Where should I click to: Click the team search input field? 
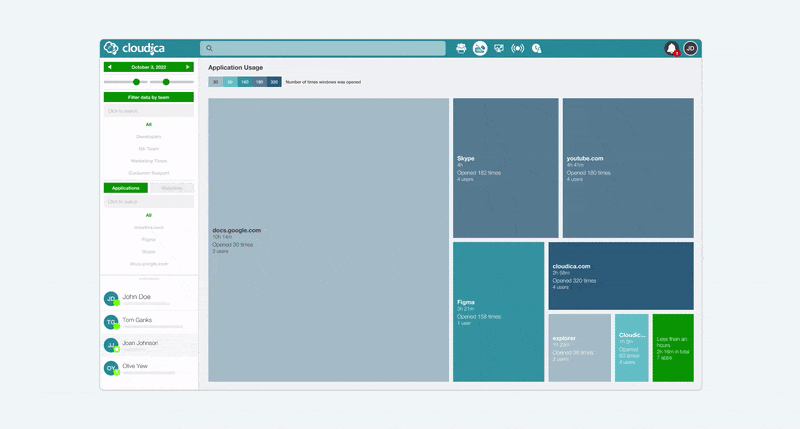148,111
